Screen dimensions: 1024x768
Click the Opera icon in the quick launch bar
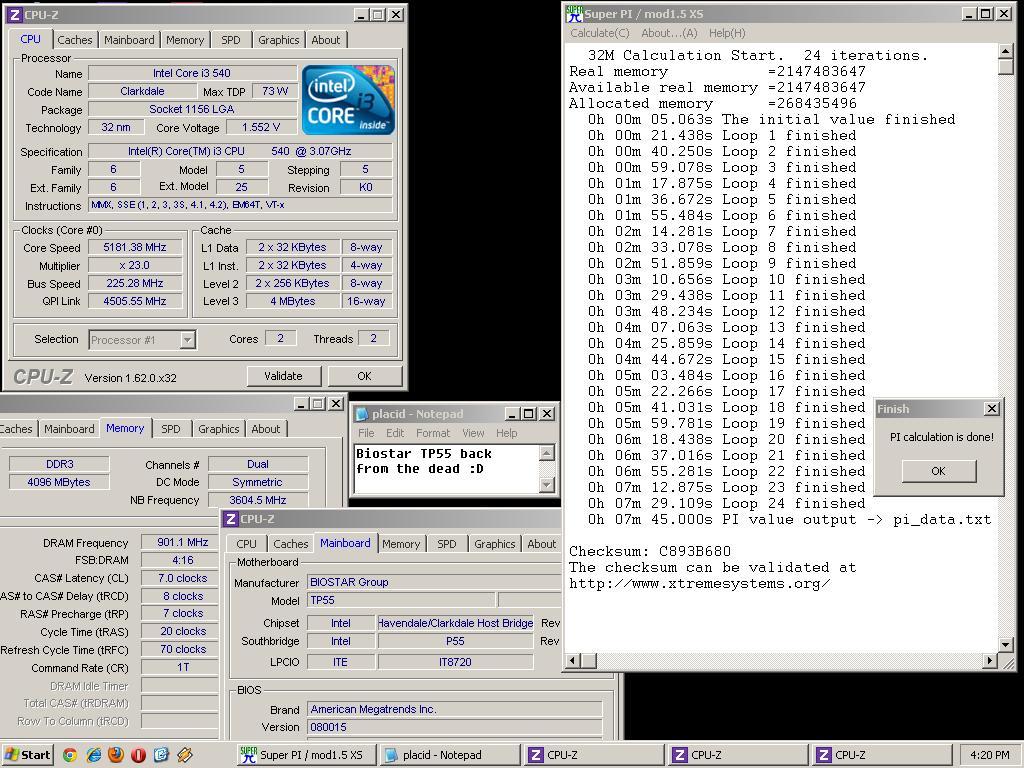(137, 754)
